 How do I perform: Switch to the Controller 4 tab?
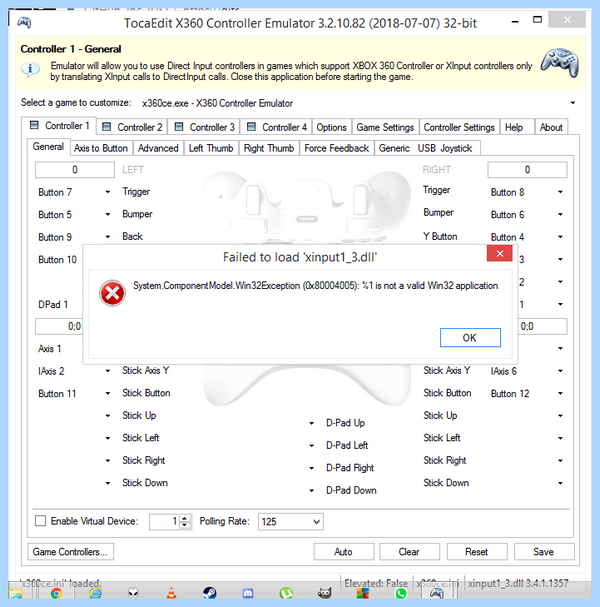(277, 127)
